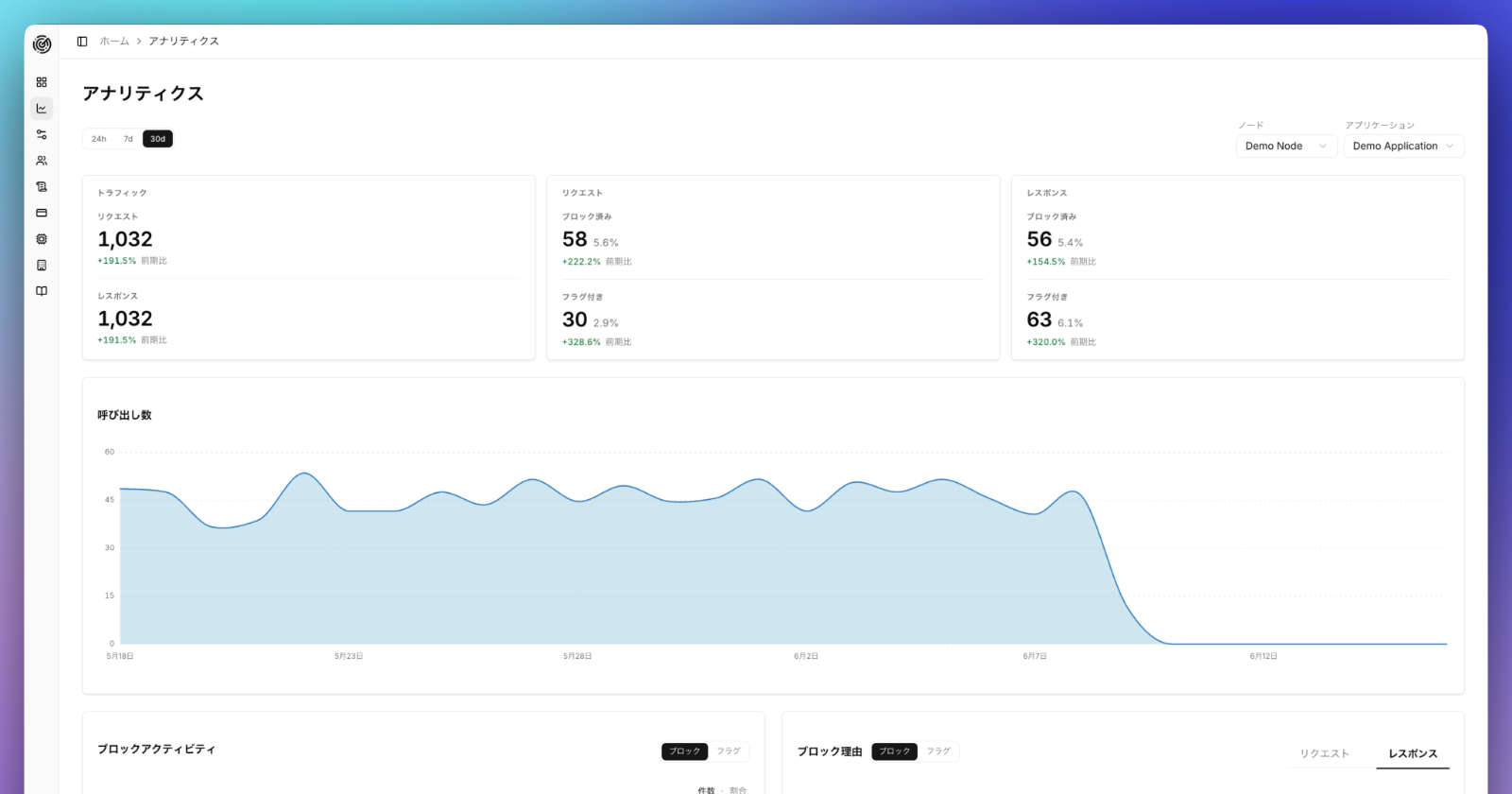Viewport: 1512px width, 794px height.
Task: Open the Demo Application dropdown
Action: [1403, 146]
